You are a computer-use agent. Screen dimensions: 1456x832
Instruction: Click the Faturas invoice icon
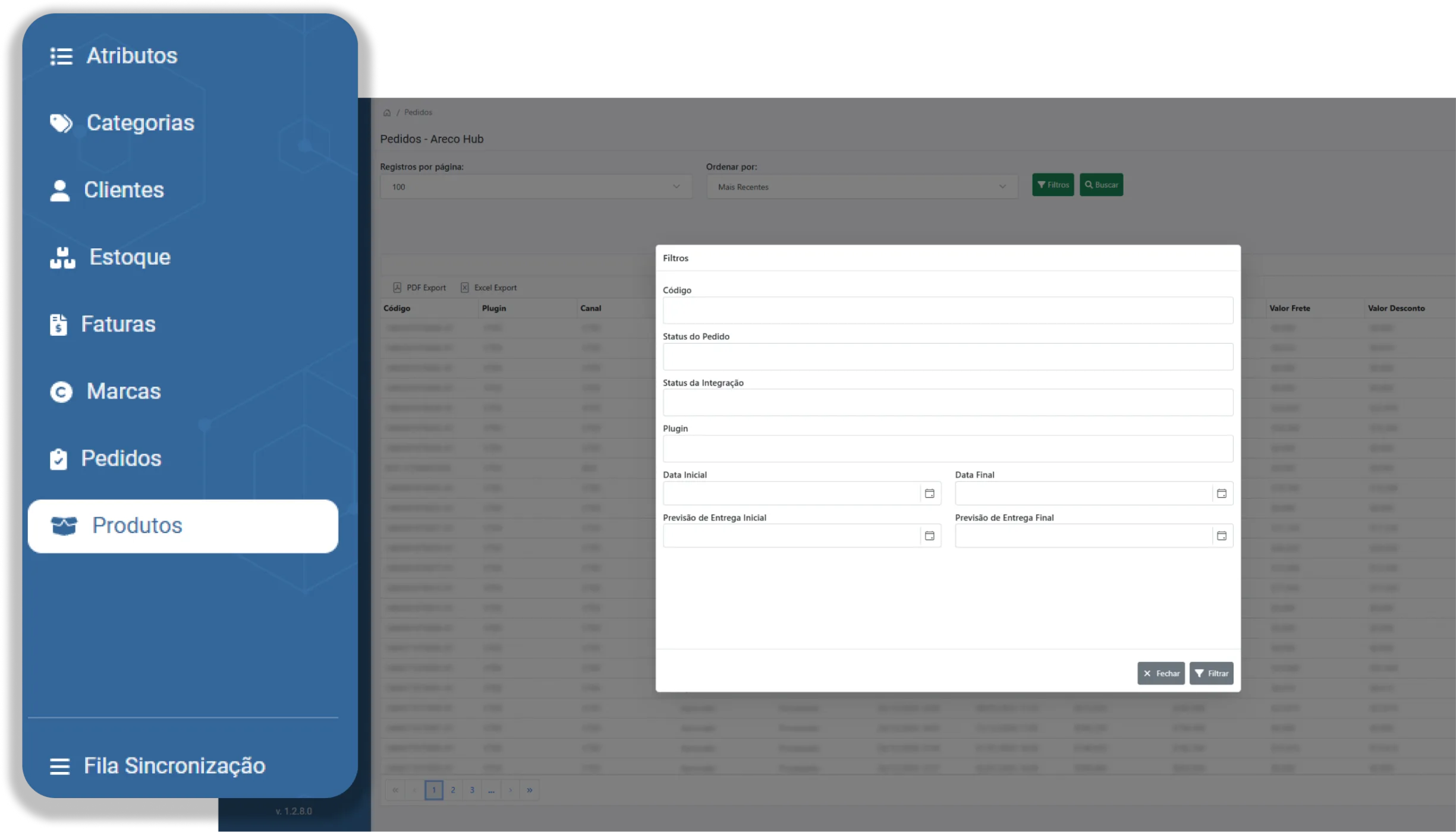pyautogui.click(x=58, y=325)
